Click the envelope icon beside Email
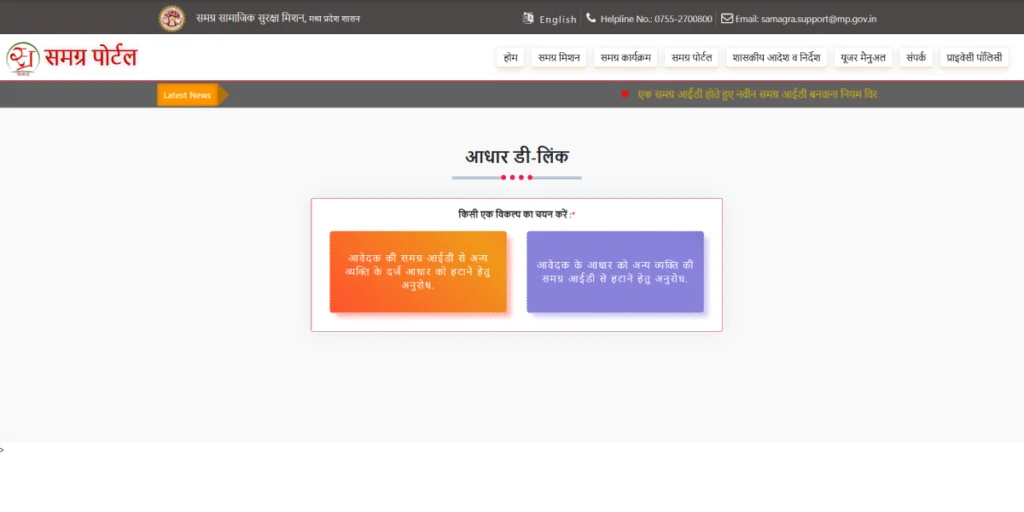The width and height of the screenshot is (1024, 512). tap(727, 18)
